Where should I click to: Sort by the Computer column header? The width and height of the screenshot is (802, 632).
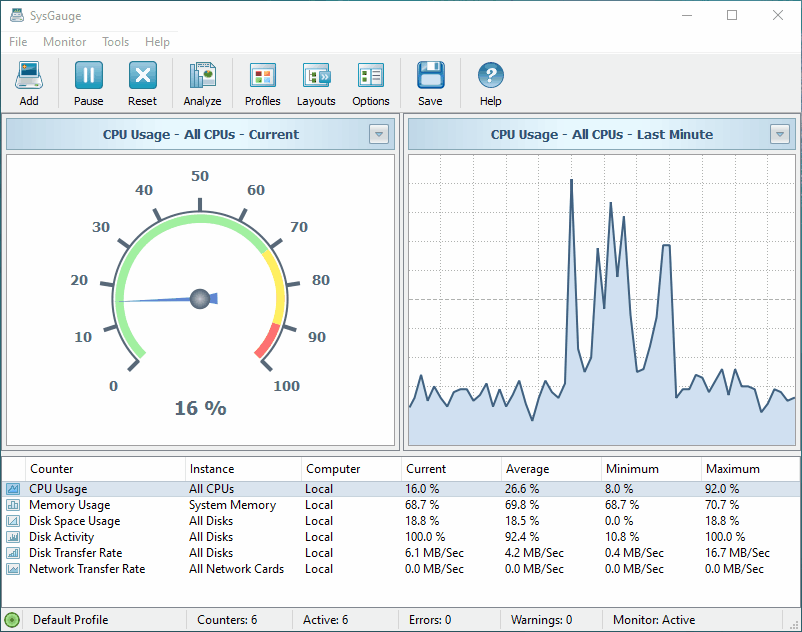click(351, 469)
